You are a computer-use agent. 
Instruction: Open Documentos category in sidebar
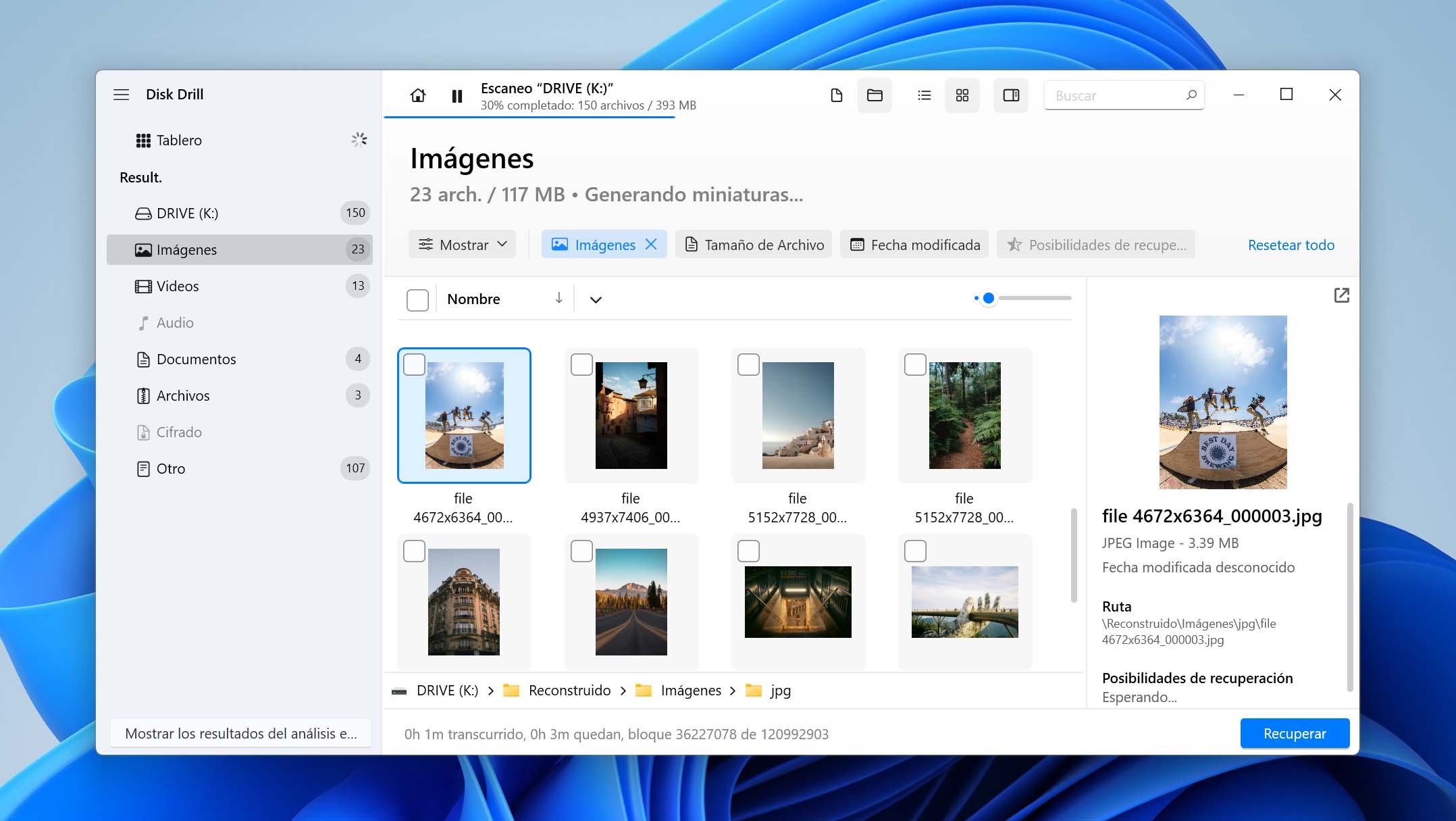point(239,359)
